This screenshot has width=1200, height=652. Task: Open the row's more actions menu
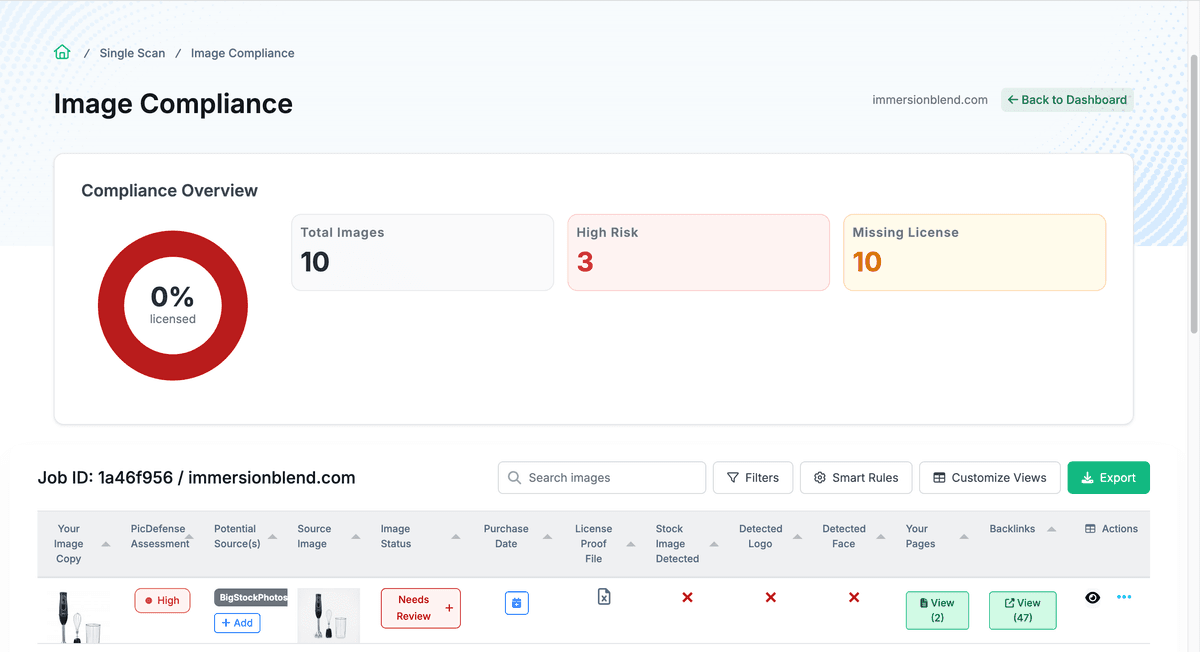pyautogui.click(x=1124, y=597)
